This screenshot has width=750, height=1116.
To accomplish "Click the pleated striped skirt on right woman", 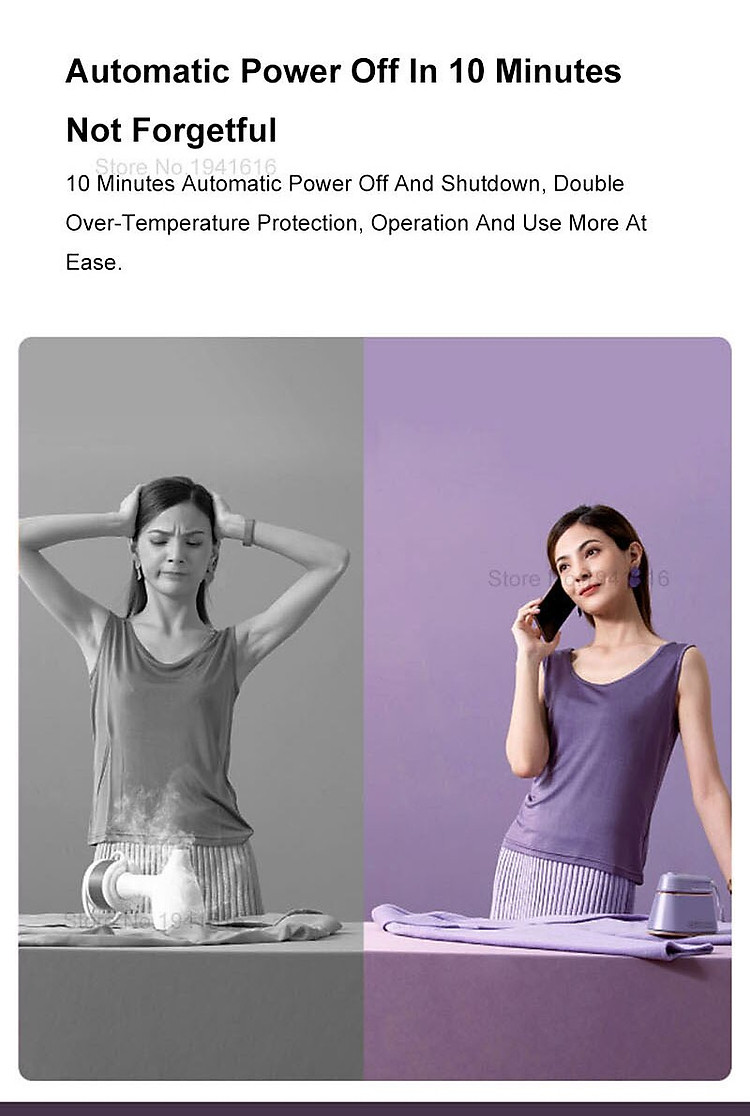I will (561, 885).
